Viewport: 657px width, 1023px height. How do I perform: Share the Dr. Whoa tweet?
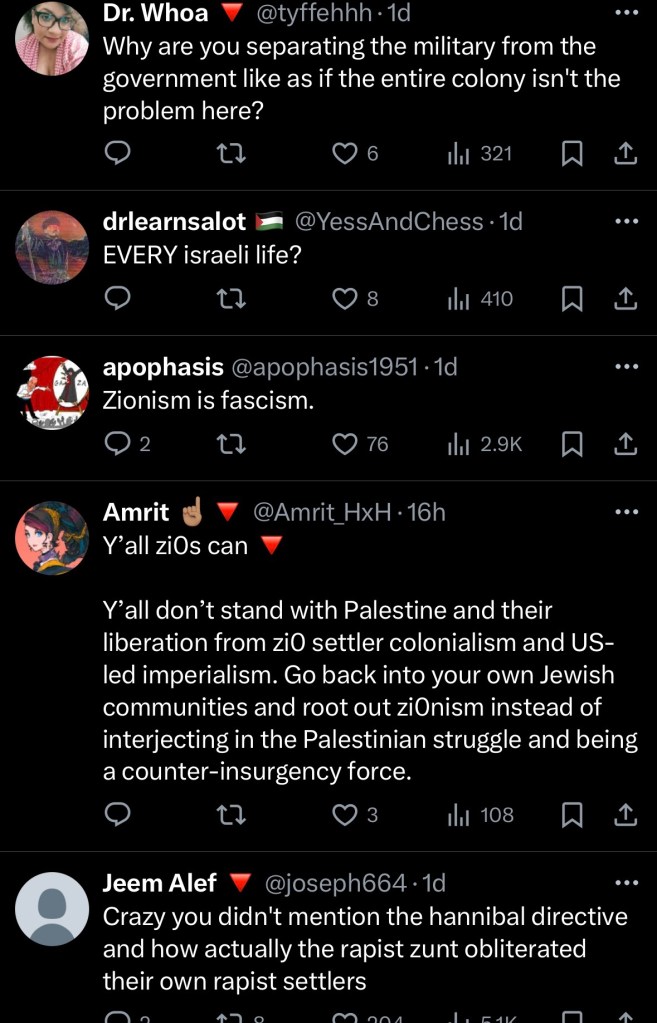[625, 153]
